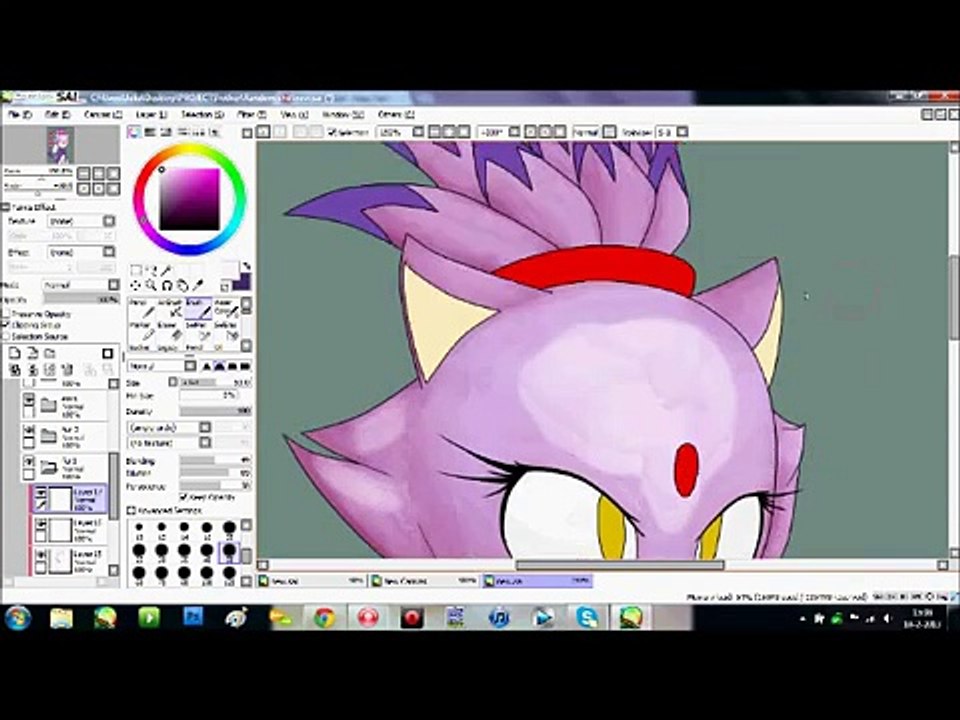Screen dimensions: 960x720
Task: Collapse the Paints Effect section
Action: [6, 208]
